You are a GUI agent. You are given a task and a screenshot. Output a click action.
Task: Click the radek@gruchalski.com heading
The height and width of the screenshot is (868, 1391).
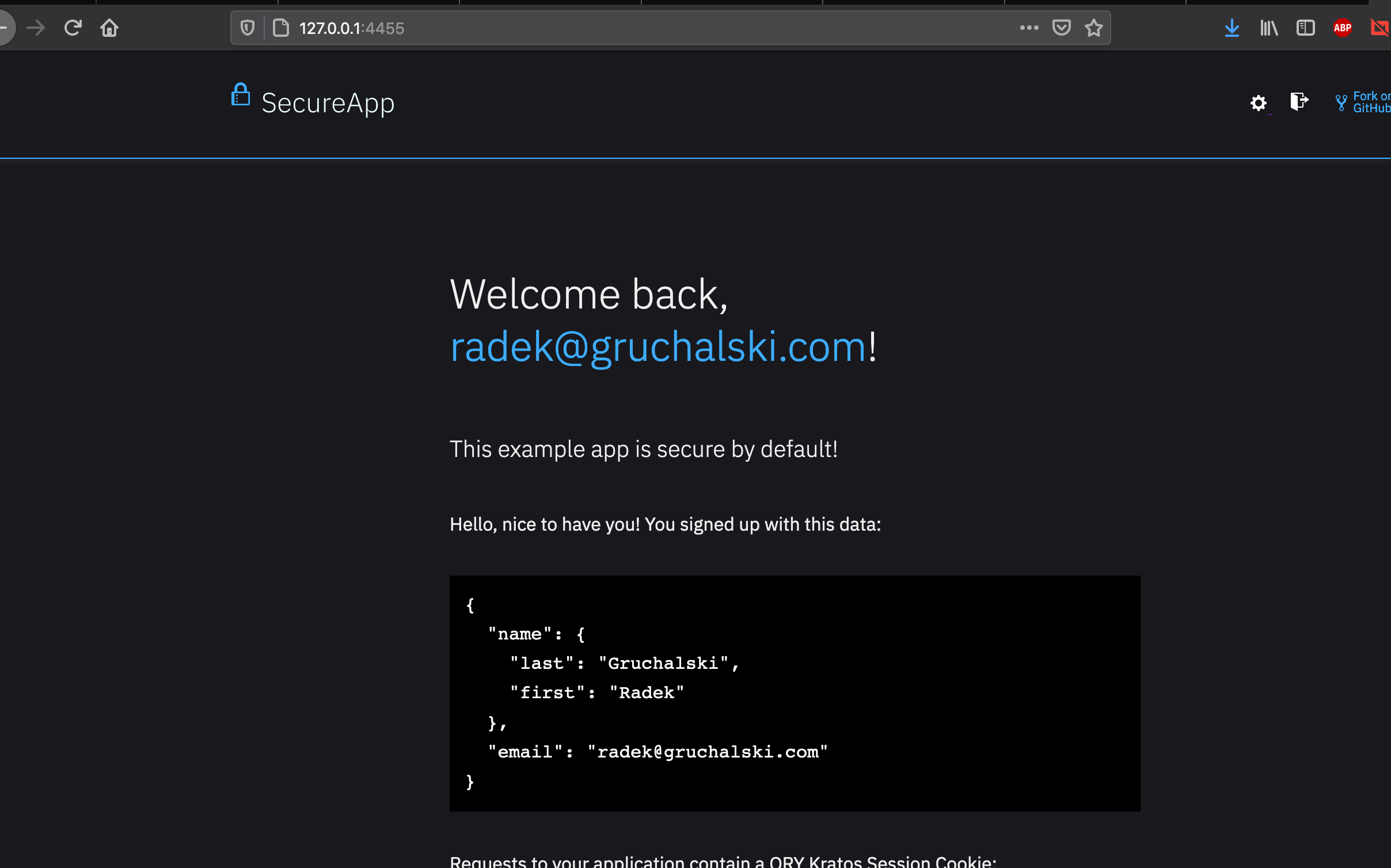(658, 347)
